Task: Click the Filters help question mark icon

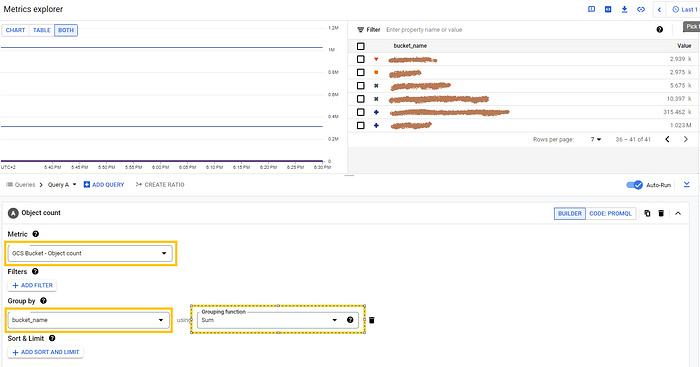Action: click(x=35, y=271)
